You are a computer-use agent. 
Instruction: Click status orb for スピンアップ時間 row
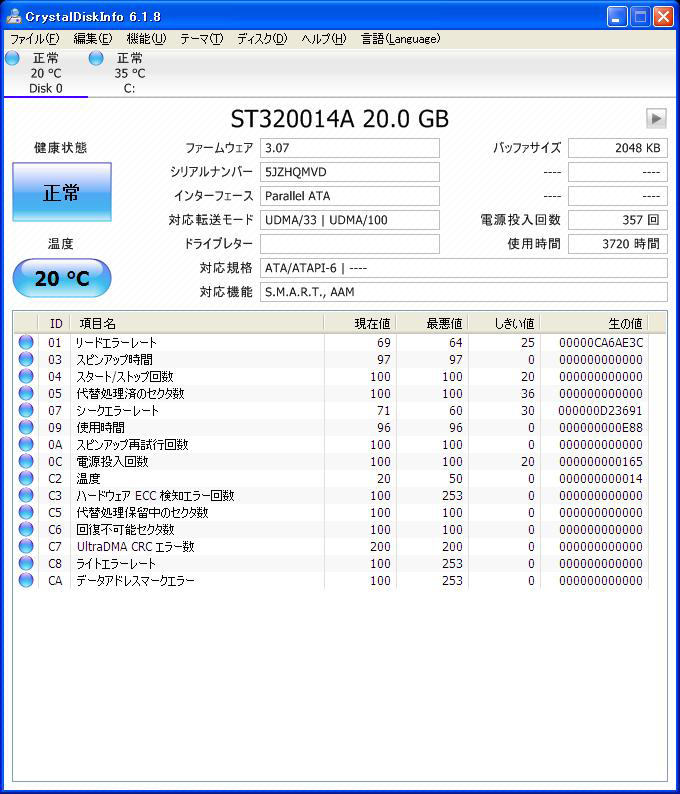click(x=26, y=359)
